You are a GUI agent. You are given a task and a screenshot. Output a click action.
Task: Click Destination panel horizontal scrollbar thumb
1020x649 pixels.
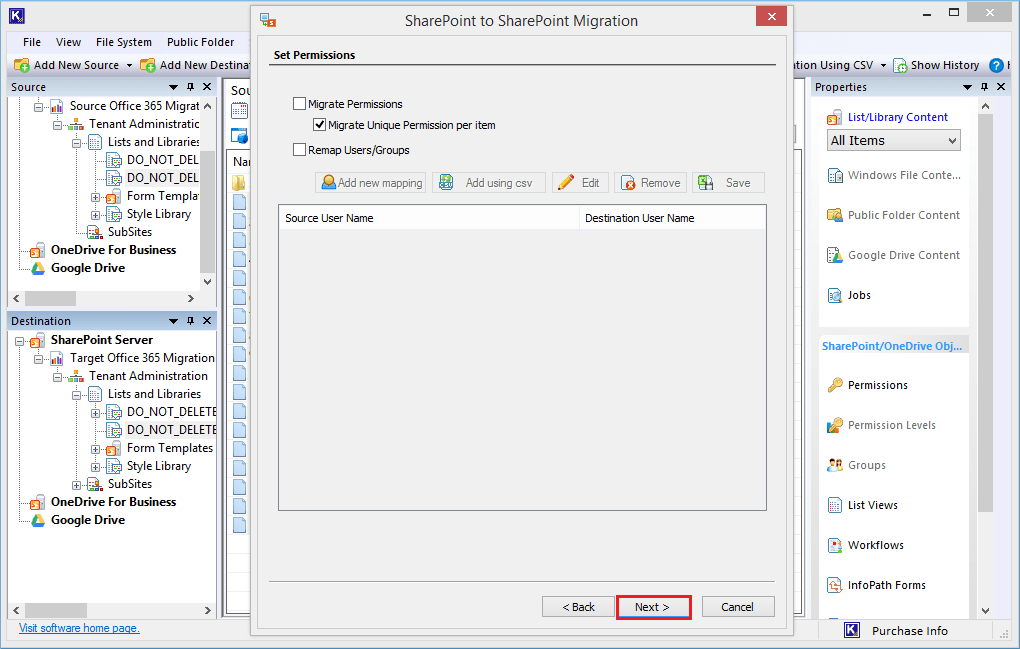tap(56, 611)
